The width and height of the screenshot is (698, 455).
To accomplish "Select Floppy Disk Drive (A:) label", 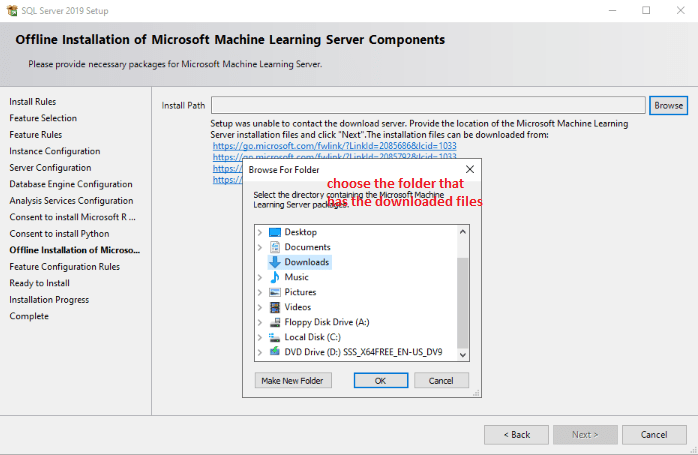I will [327, 322].
